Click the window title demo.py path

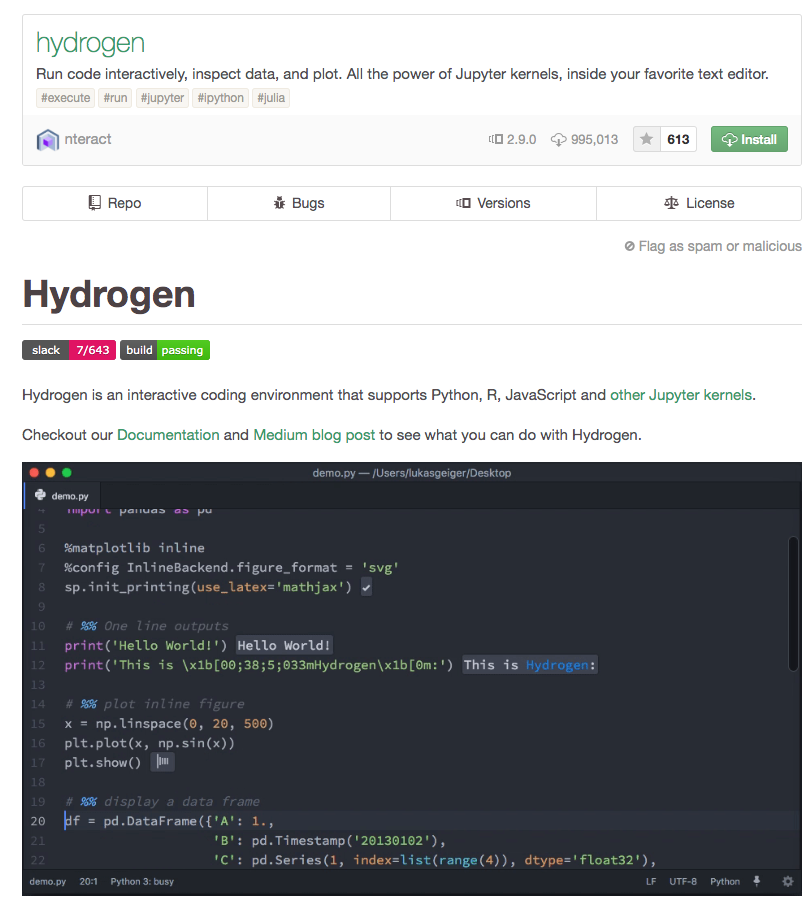[412, 473]
